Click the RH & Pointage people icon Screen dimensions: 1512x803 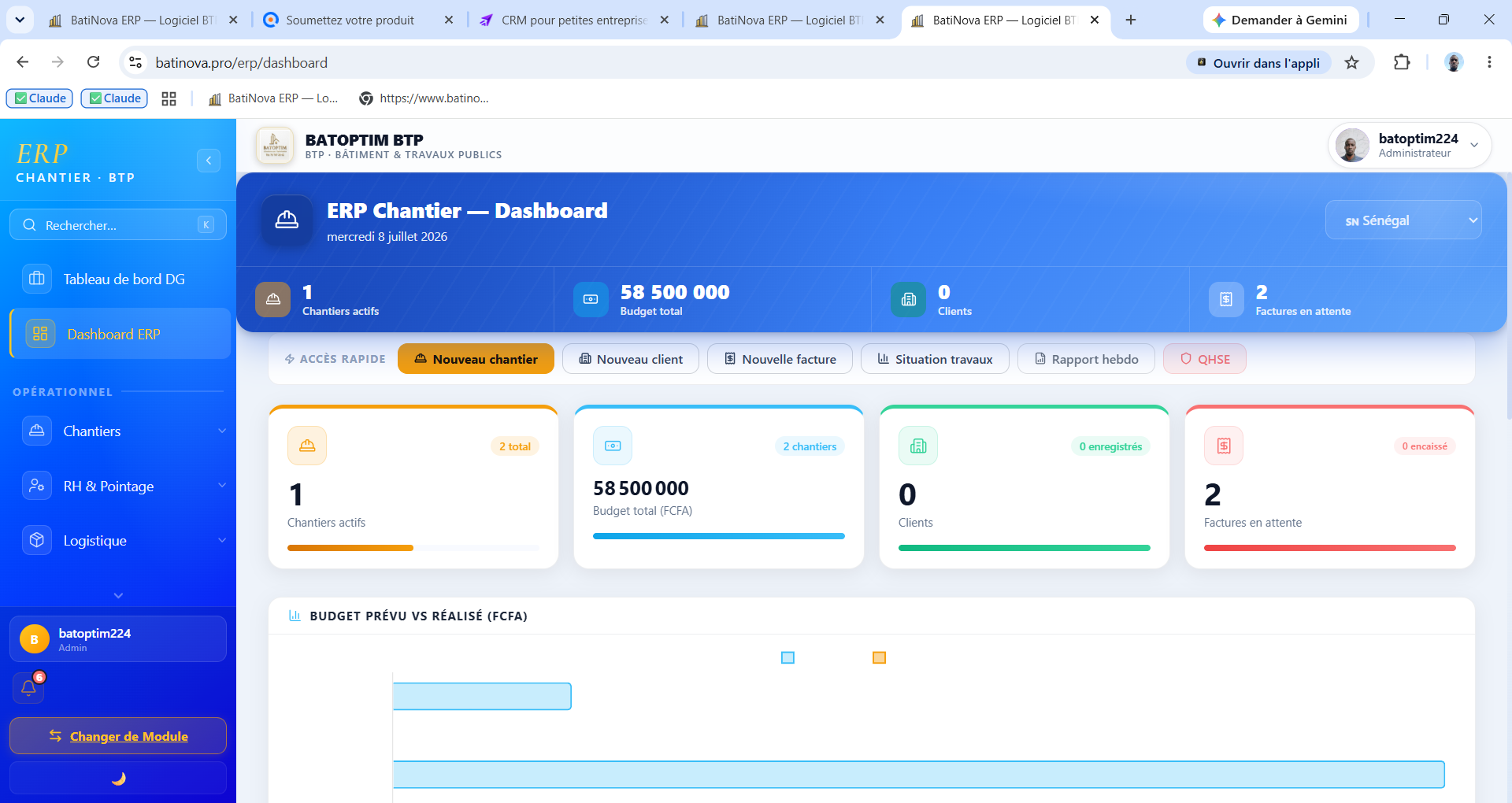[x=37, y=486]
